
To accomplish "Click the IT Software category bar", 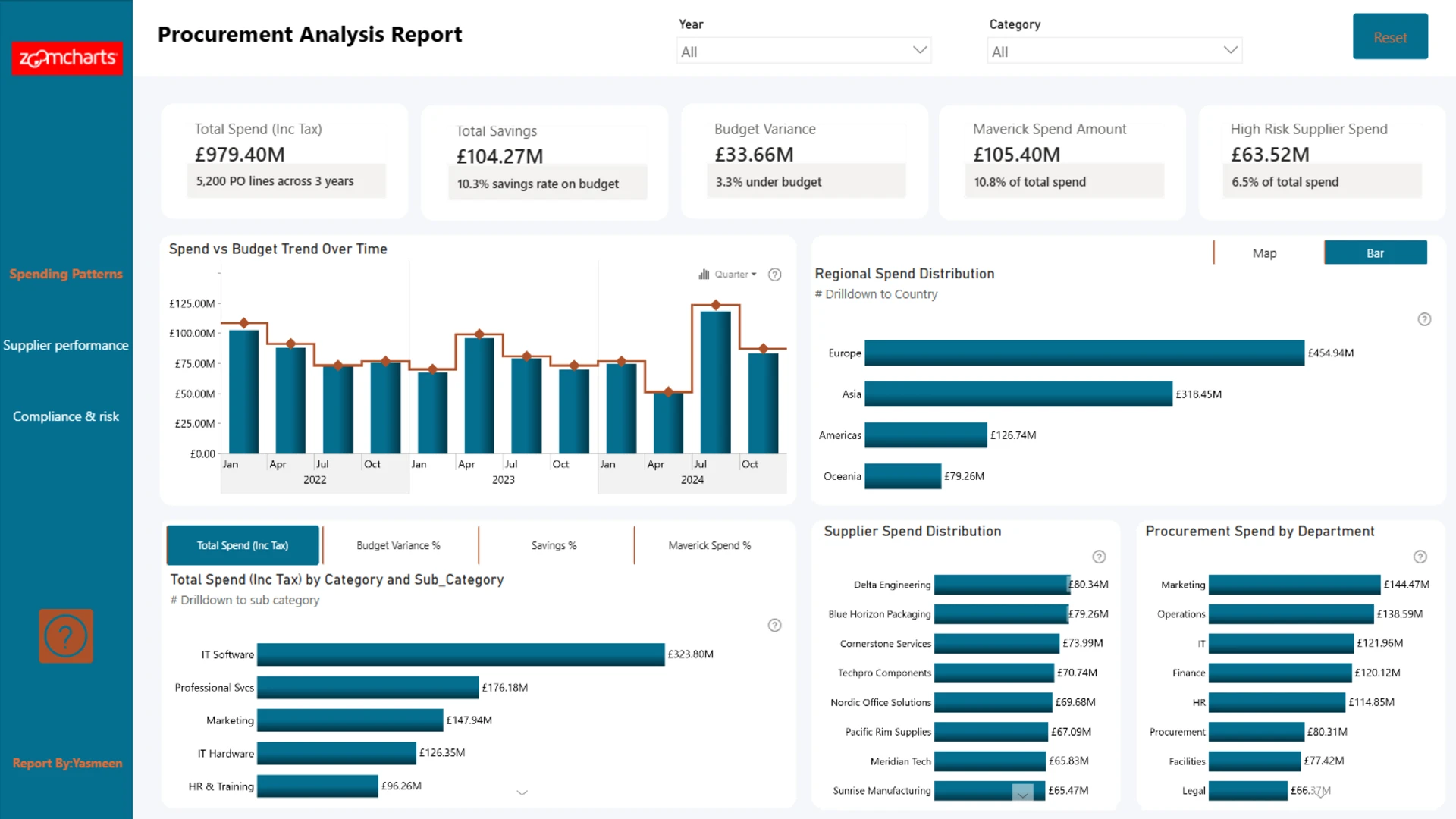I will tap(461, 654).
